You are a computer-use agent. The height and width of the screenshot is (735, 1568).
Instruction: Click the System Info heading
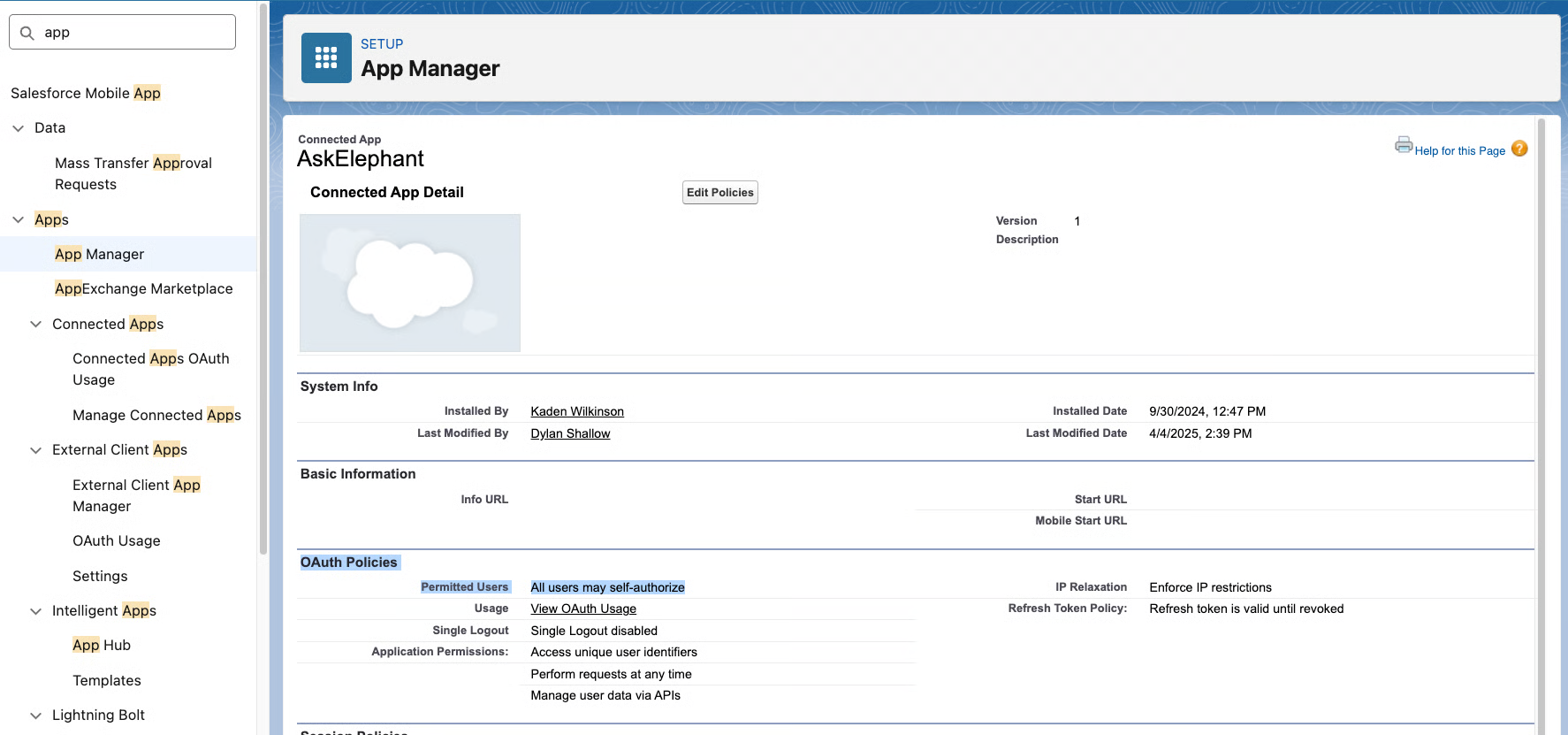[x=339, y=387]
